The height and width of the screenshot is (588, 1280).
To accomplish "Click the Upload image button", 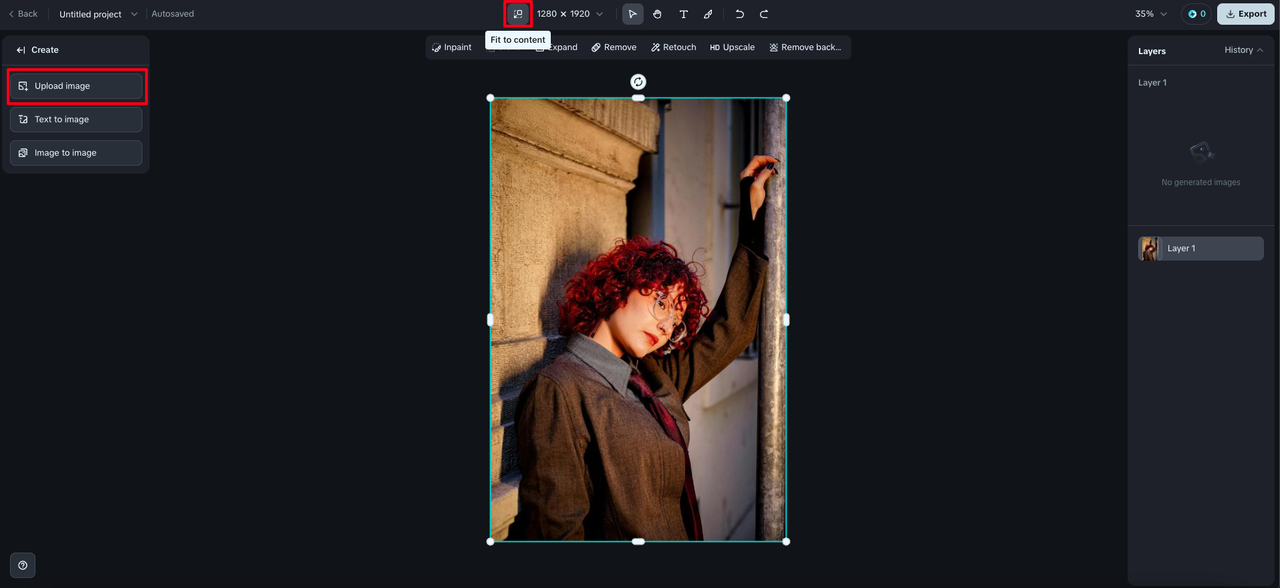I will (x=76, y=86).
